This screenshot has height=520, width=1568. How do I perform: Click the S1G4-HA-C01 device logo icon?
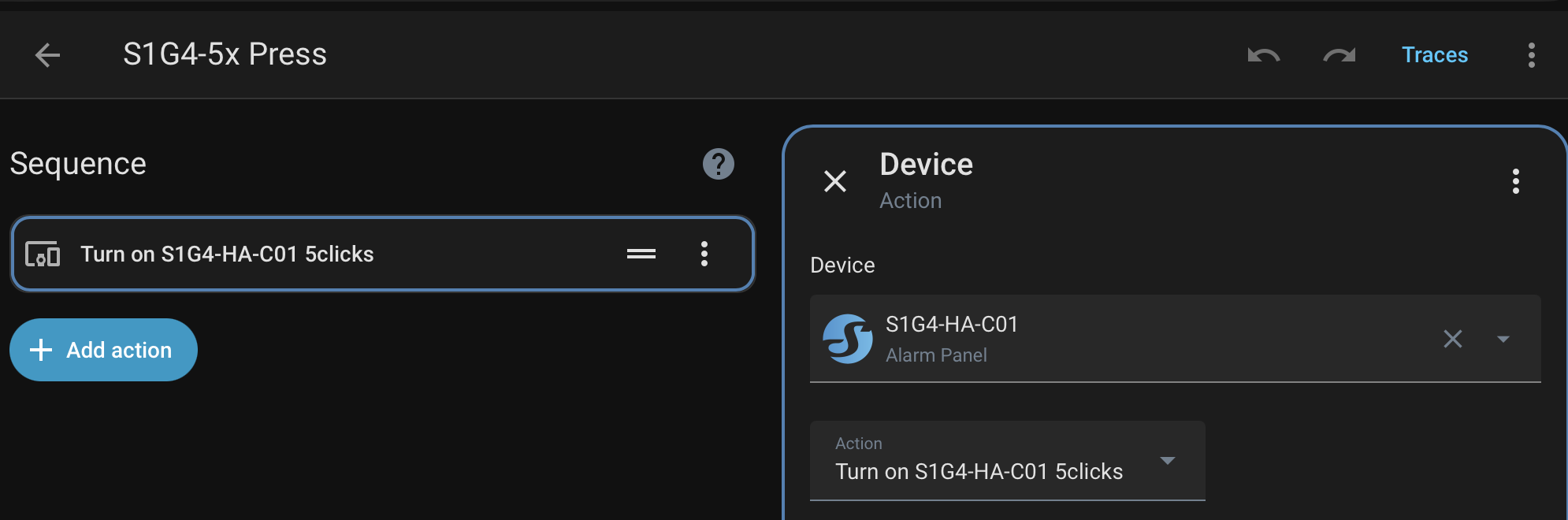847,339
